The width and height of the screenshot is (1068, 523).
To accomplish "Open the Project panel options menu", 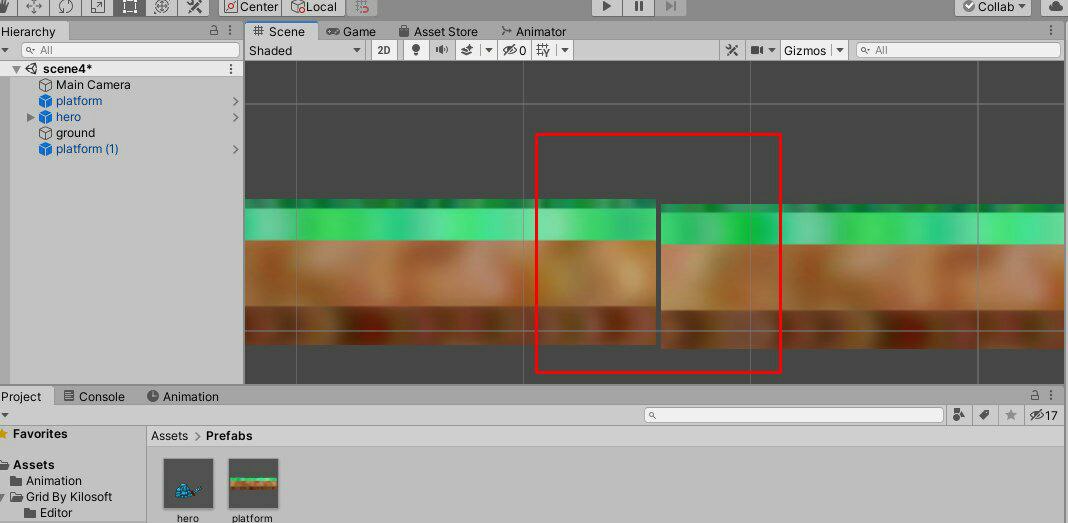I will pos(1052,396).
